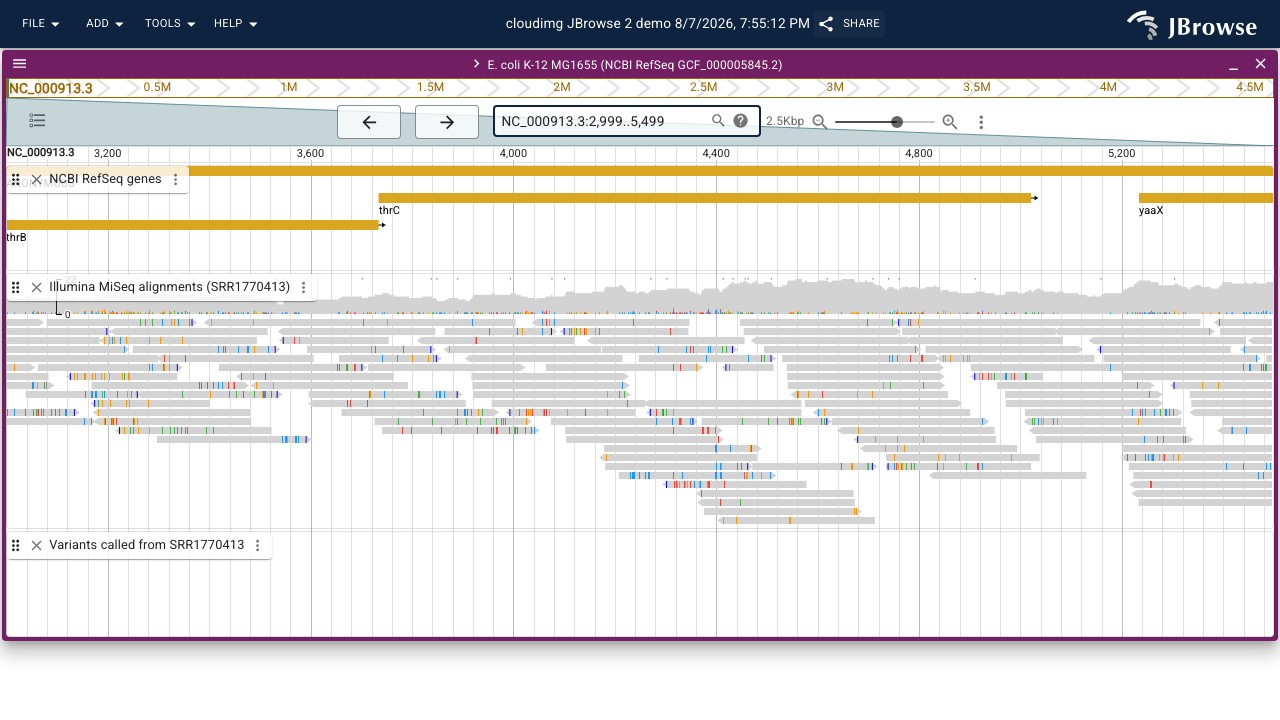Open Illumina MiSeq alignments track menu
1280x720 pixels.
tap(304, 288)
